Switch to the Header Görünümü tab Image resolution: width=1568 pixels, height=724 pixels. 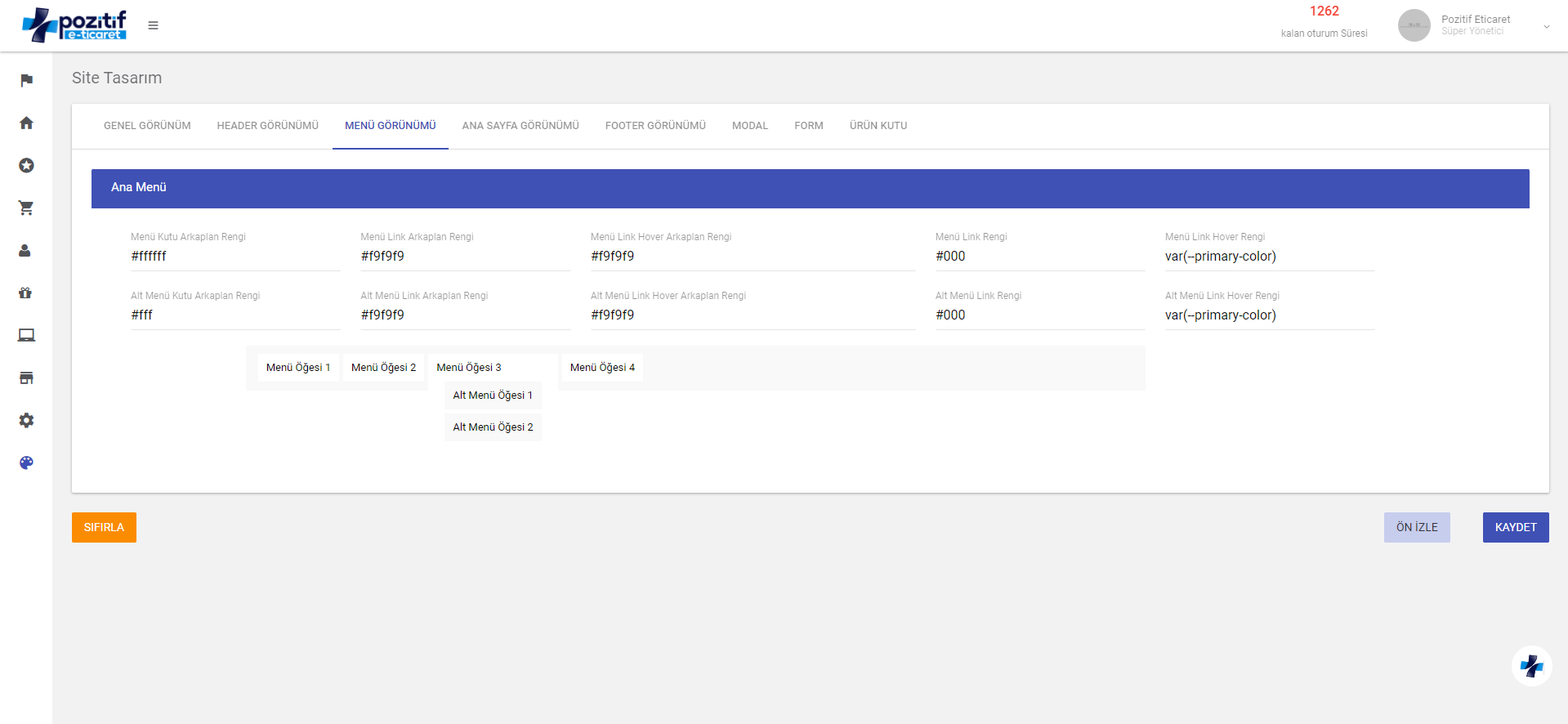pos(267,126)
